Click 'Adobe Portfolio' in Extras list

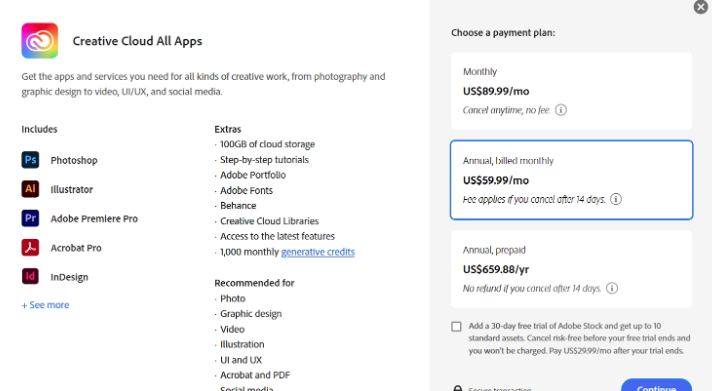coord(253,175)
